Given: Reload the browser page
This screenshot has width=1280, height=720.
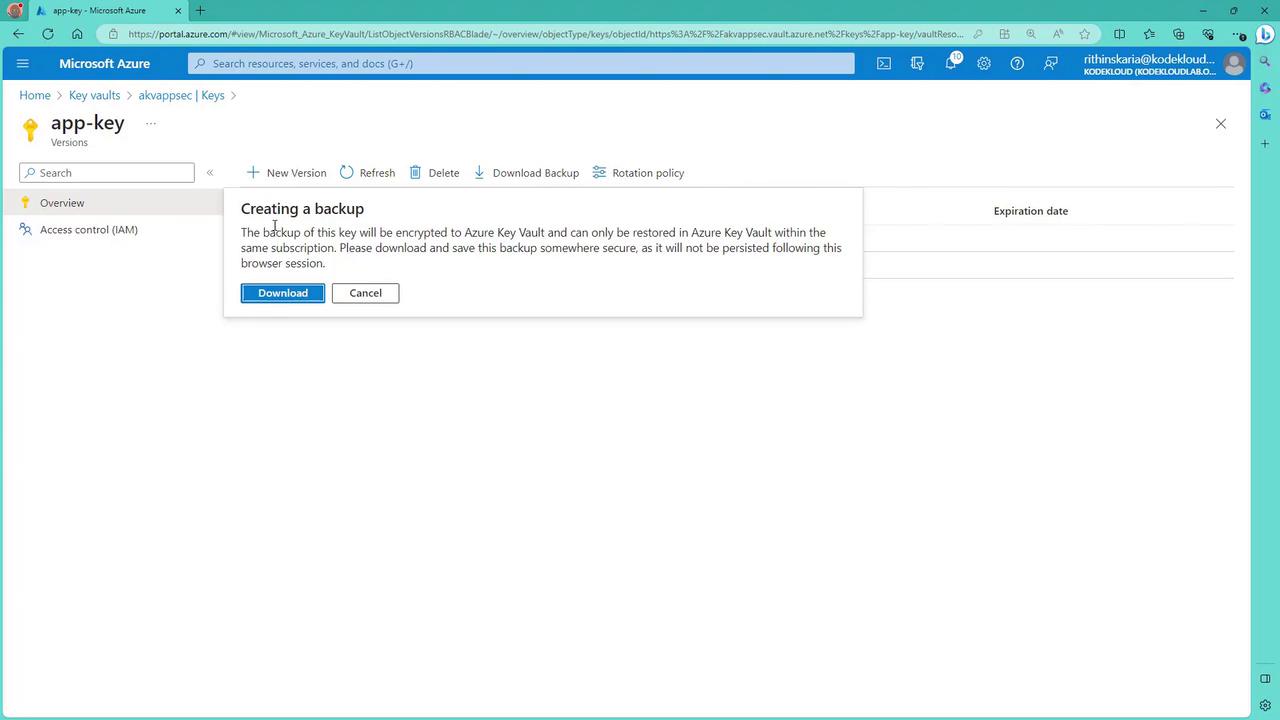Looking at the screenshot, I should (48, 34).
